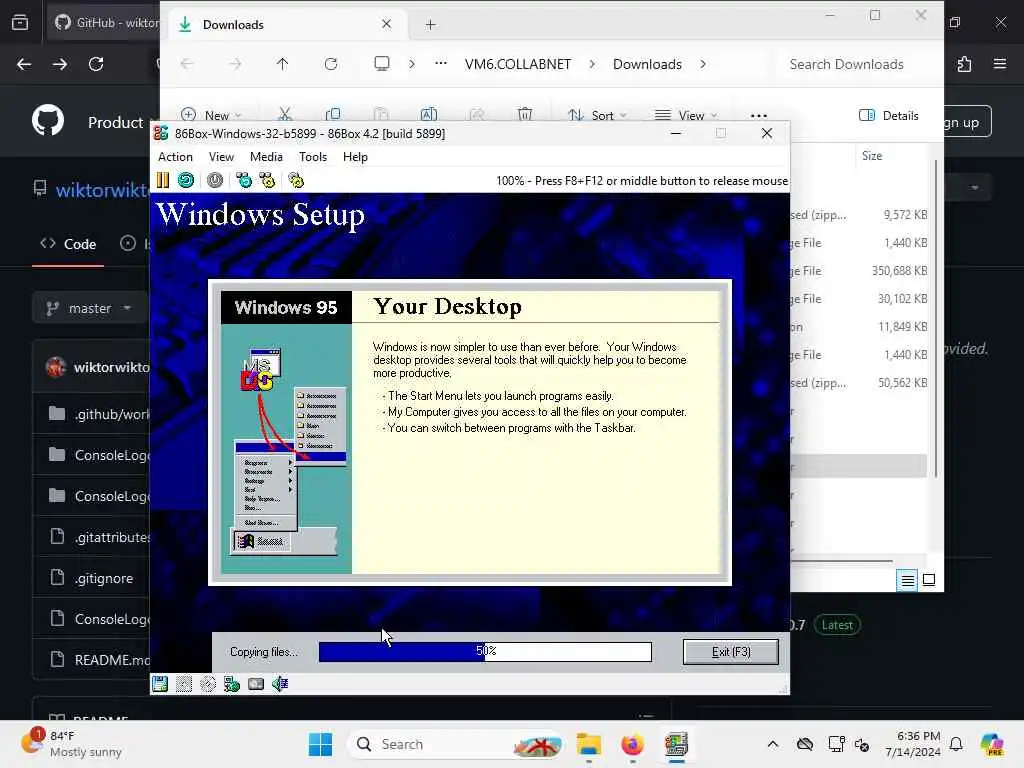Open the master branch dropdown
Image resolution: width=1024 pixels, height=768 pixels.
[x=89, y=308]
